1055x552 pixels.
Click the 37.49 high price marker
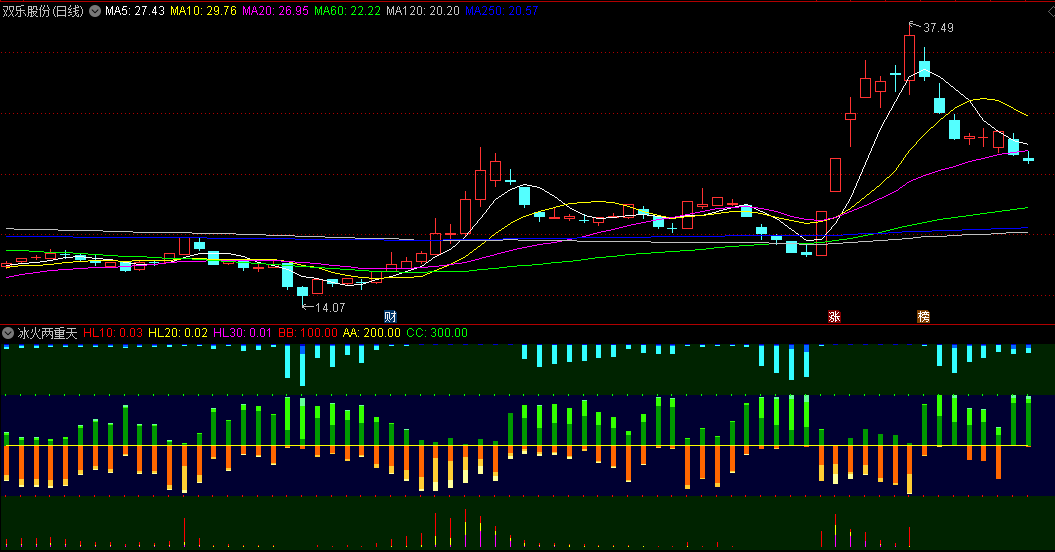pyautogui.click(x=938, y=28)
